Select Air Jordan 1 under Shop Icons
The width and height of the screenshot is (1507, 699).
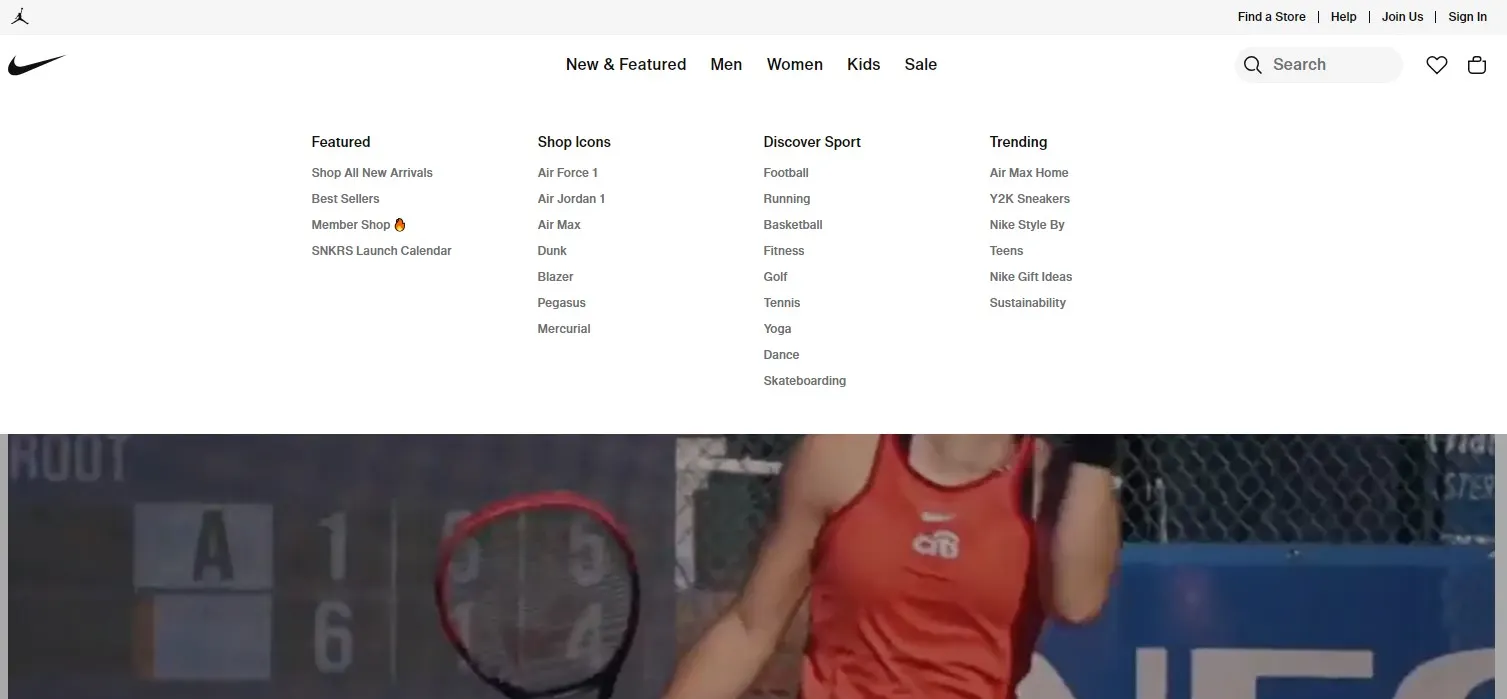tap(571, 199)
